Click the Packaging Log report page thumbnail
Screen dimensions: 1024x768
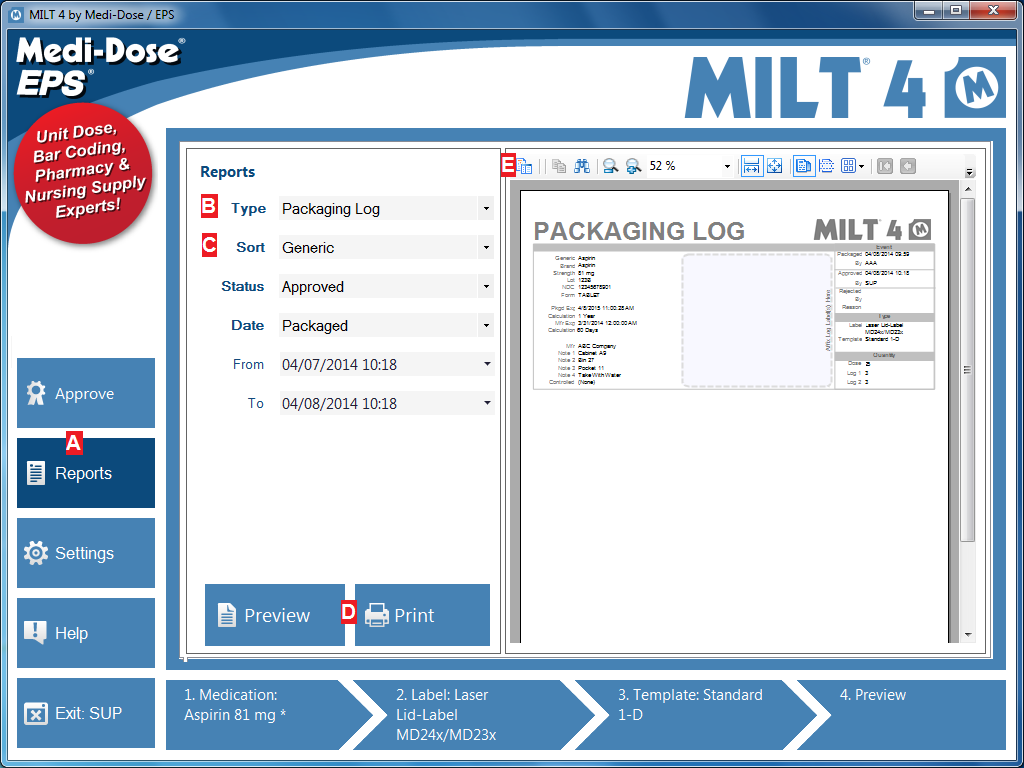(734, 417)
